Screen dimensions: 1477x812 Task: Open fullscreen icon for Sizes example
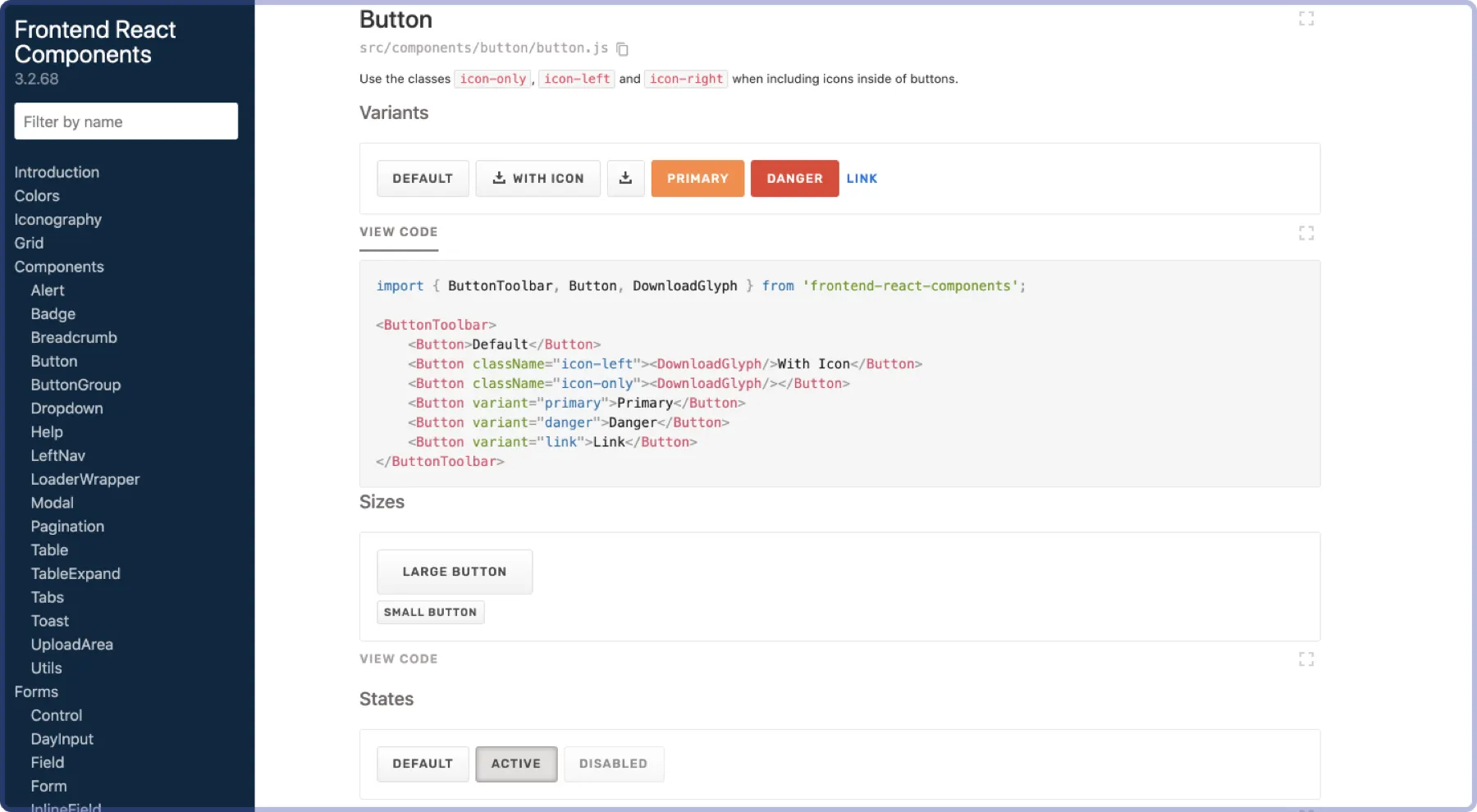click(1306, 659)
